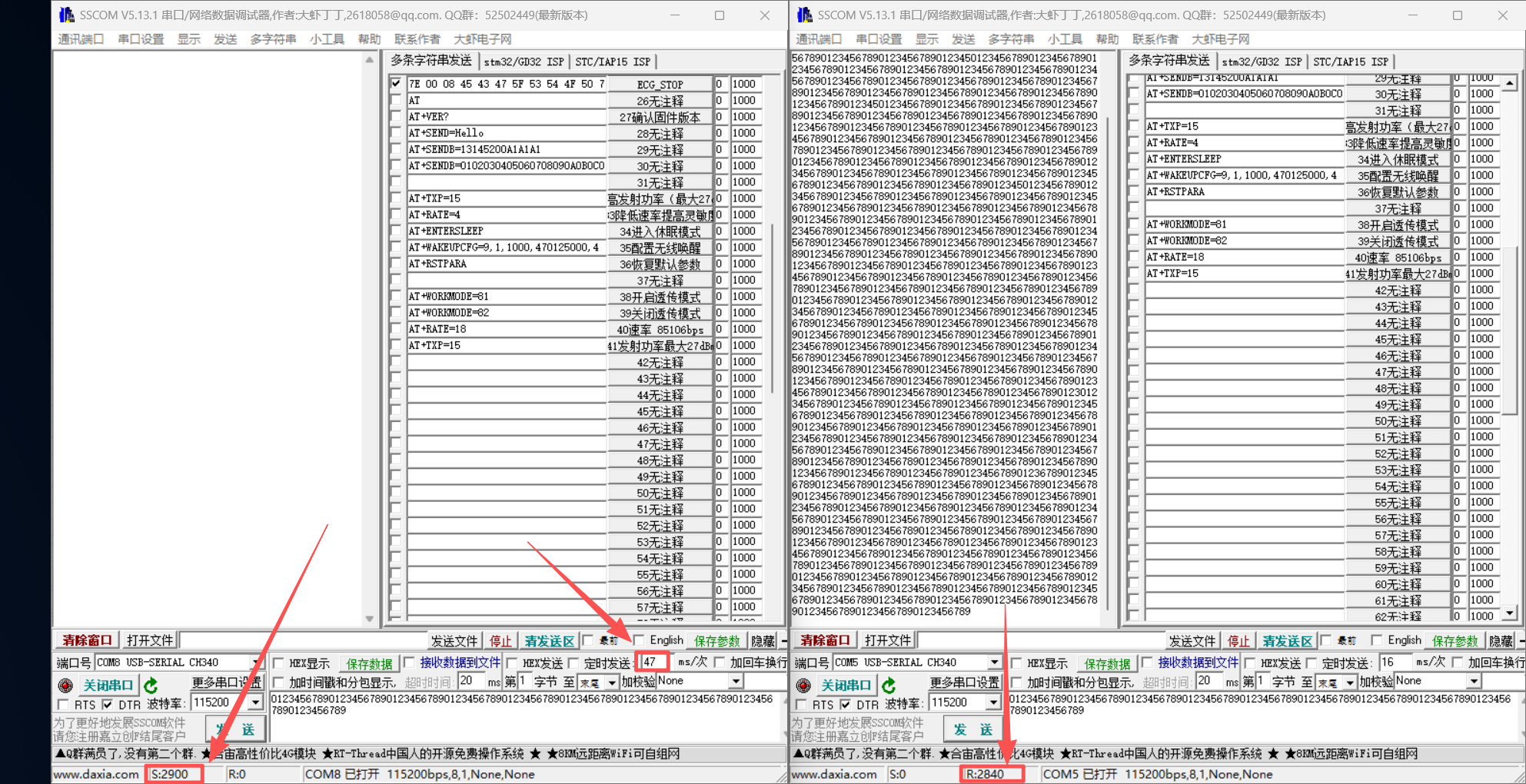Enable English checkbox in right window
The width and height of the screenshot is (1526, 784).
point(1377,639)
